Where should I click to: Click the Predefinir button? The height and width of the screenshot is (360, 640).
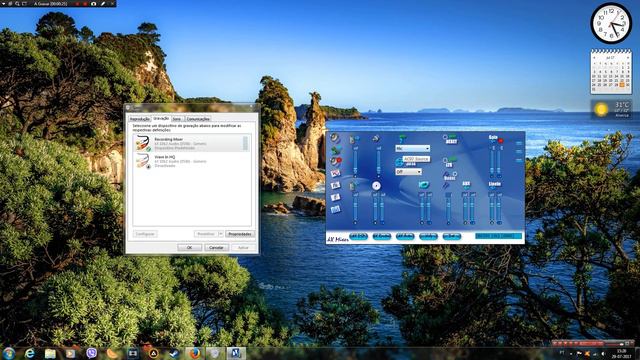(206, 234)
